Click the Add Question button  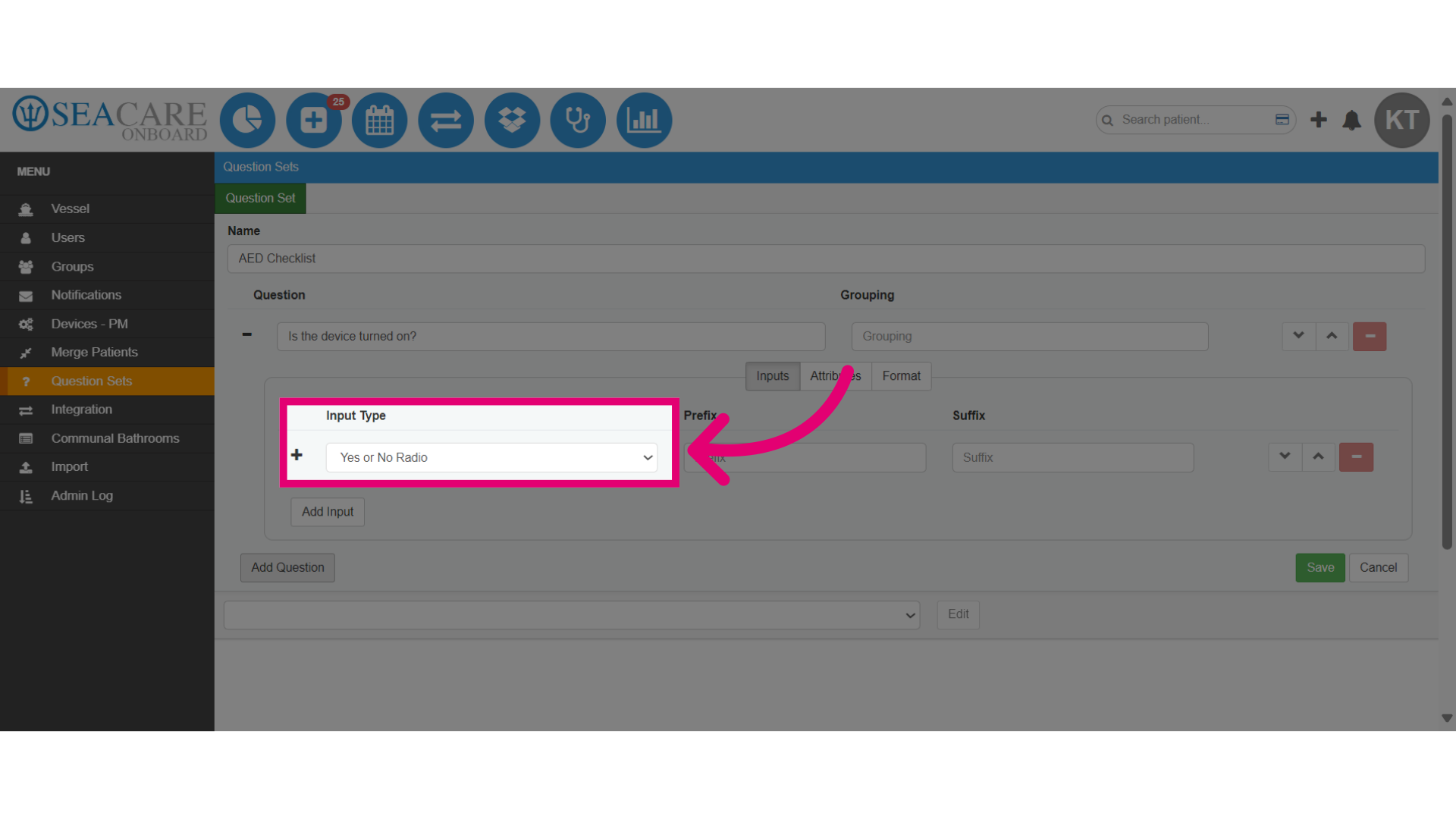click(x=287, y=567)
